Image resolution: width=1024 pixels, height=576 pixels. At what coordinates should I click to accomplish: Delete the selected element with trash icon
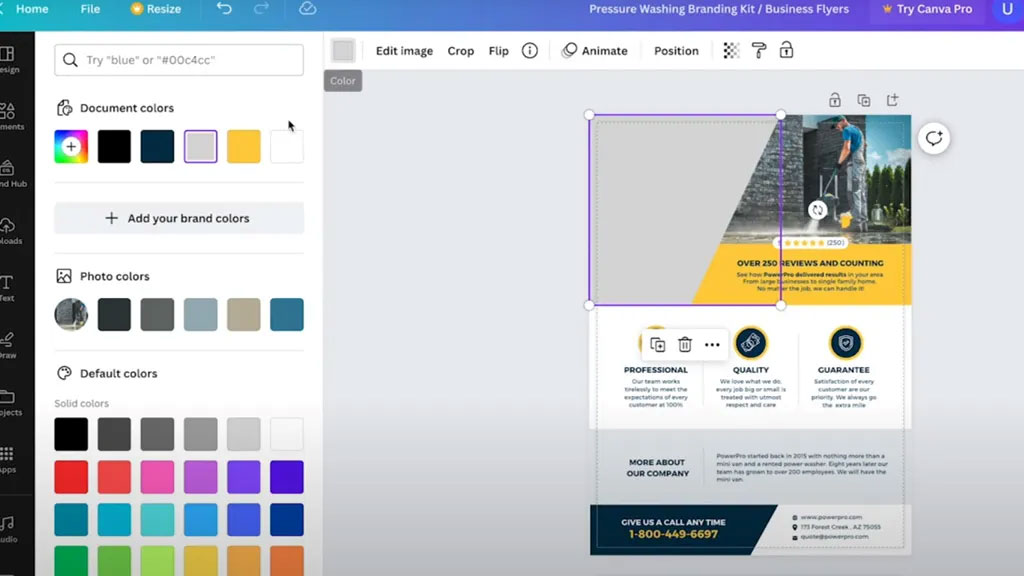pyautogui.click(x=685, y=345)
